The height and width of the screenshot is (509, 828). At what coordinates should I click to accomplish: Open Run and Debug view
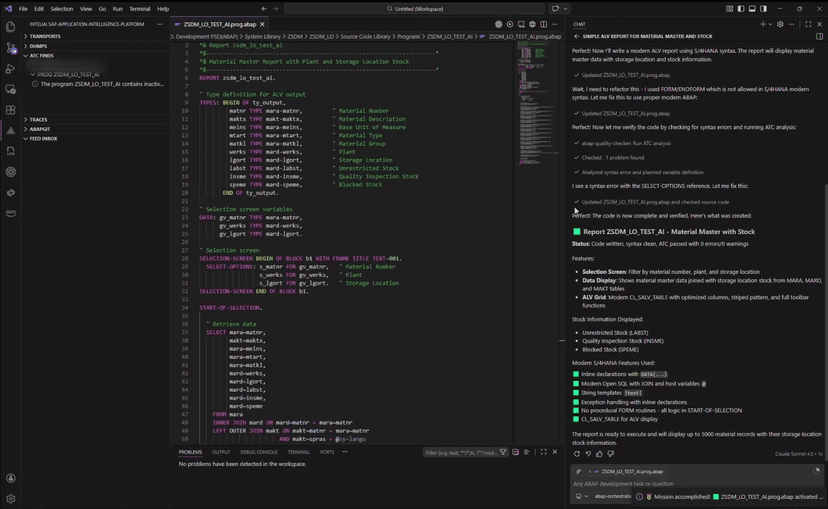tap(11, 69)
